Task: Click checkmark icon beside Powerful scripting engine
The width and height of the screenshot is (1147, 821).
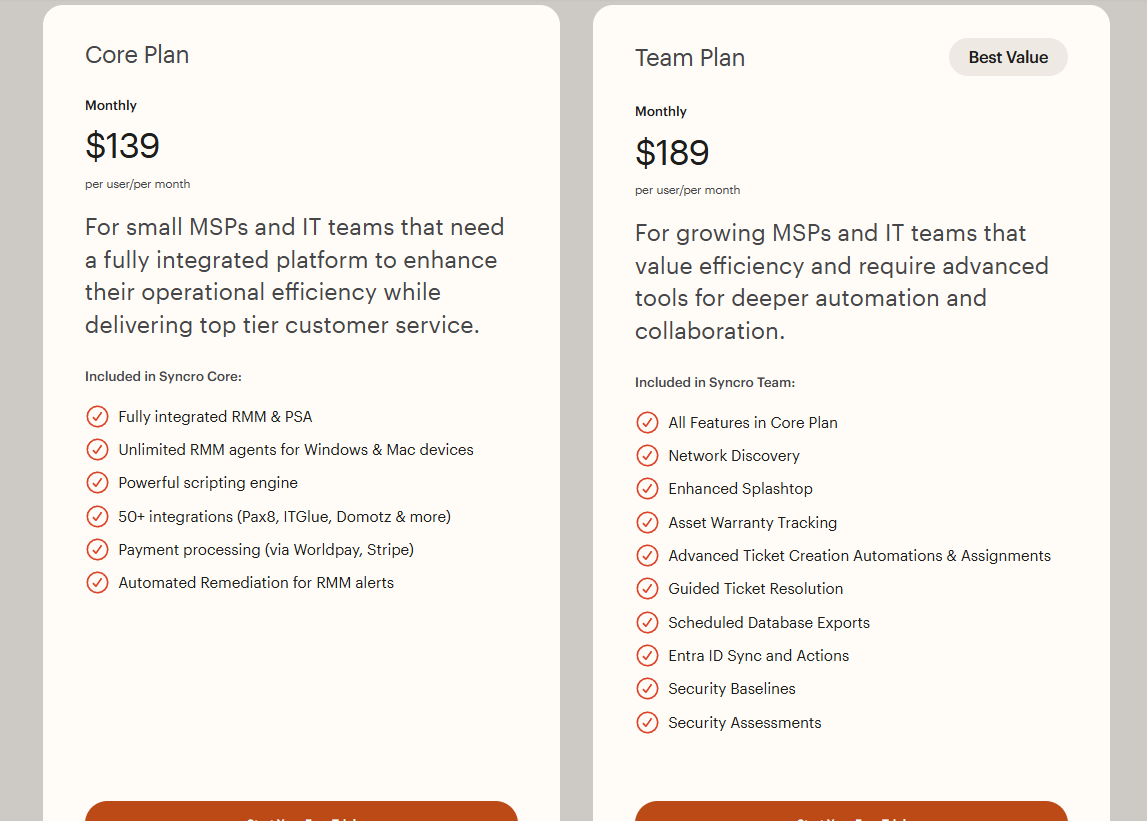Action: coord(97,482)
